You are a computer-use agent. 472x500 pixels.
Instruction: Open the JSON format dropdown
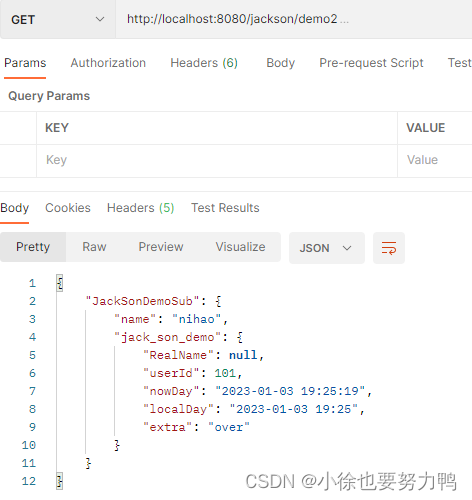(x=327, y=248)
